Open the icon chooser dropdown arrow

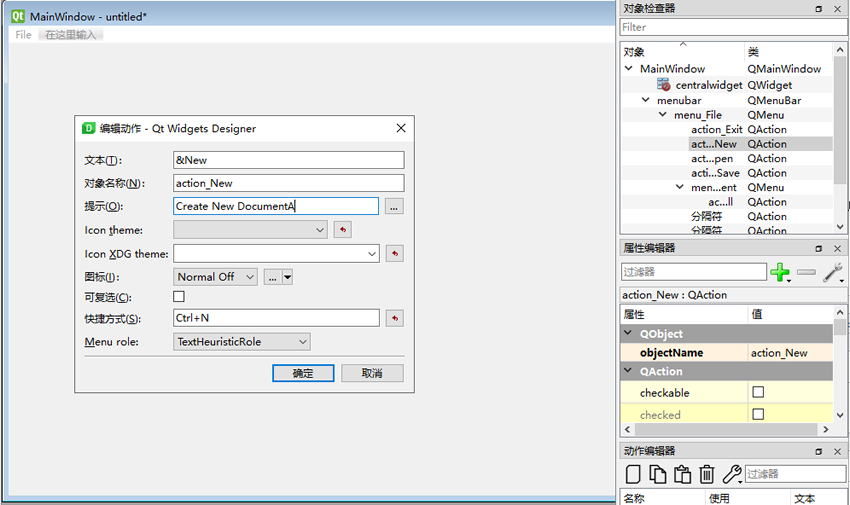click(288, 277)
